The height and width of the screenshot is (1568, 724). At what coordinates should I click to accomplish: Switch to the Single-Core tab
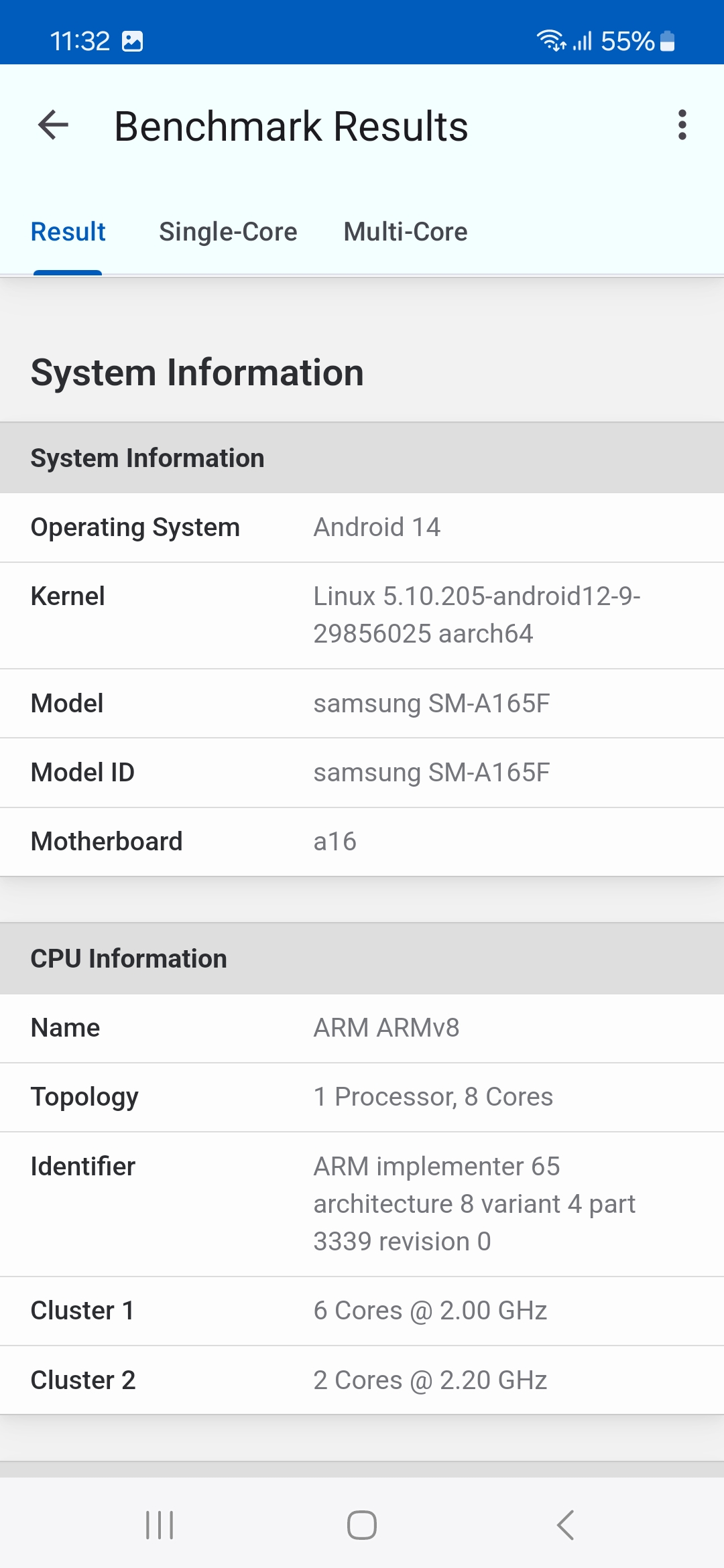click(x=228, y=232)
